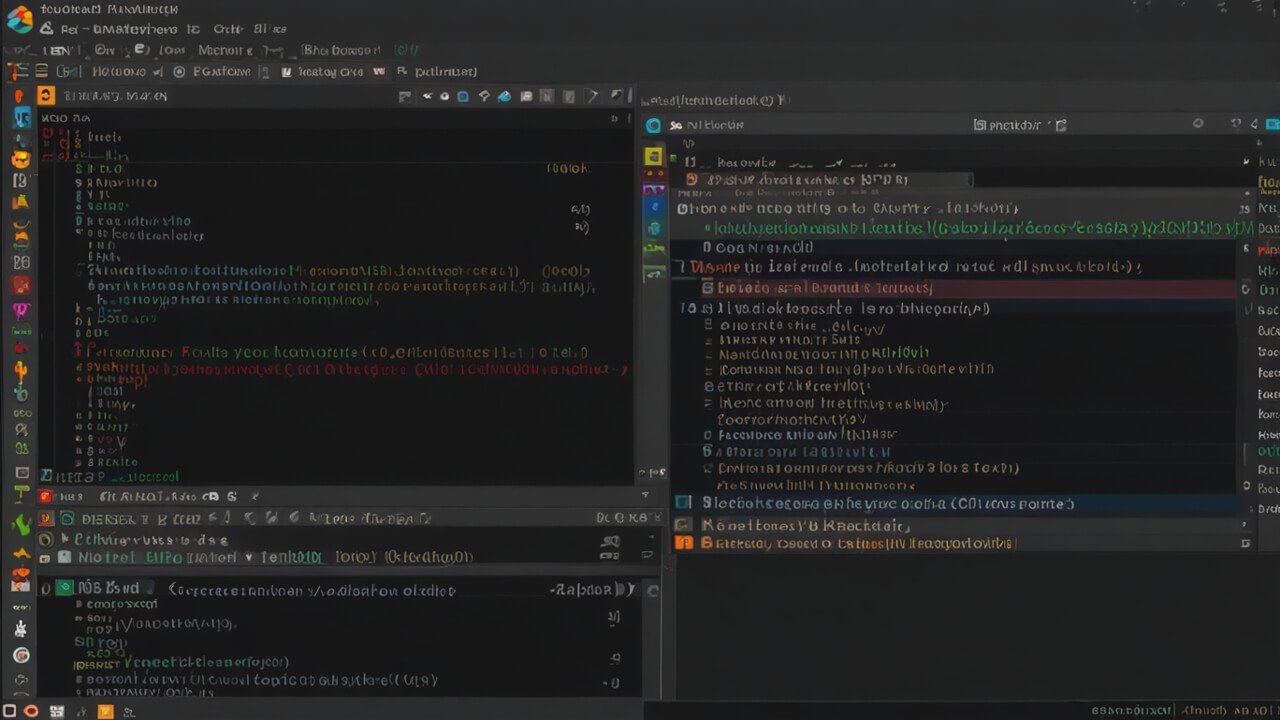Click the orange square icon on the left editor tab
The width and height of the screenshot is (1280, 720).
tap(46, 96)
